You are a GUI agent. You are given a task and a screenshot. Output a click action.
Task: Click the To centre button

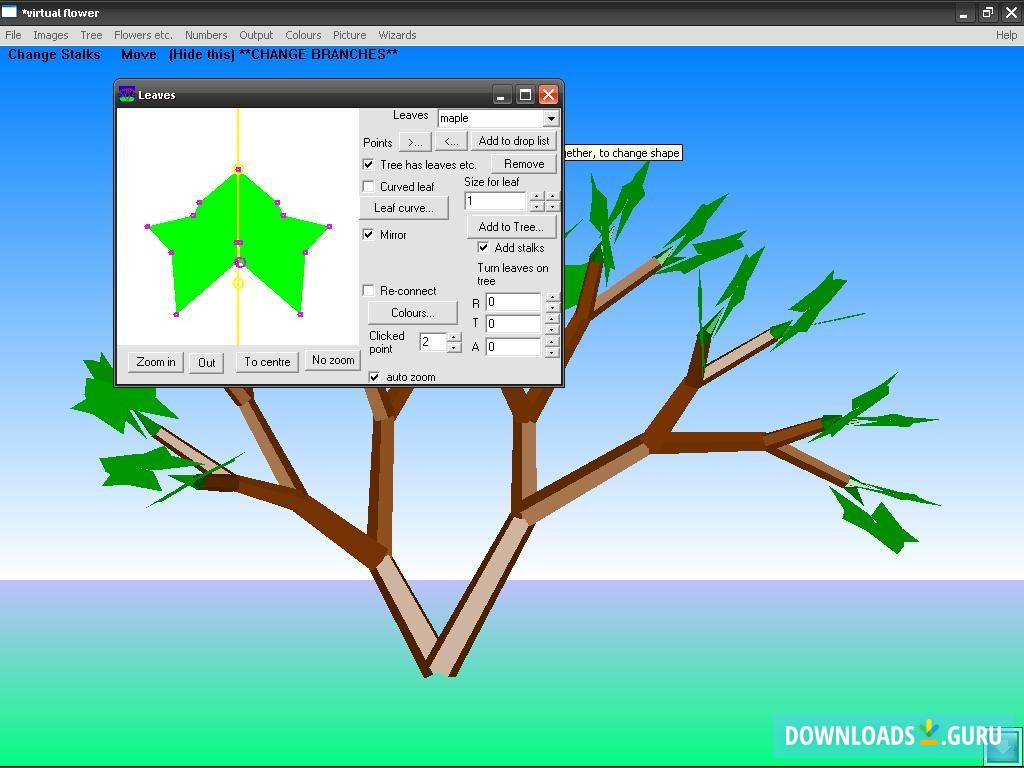[267, 362]
